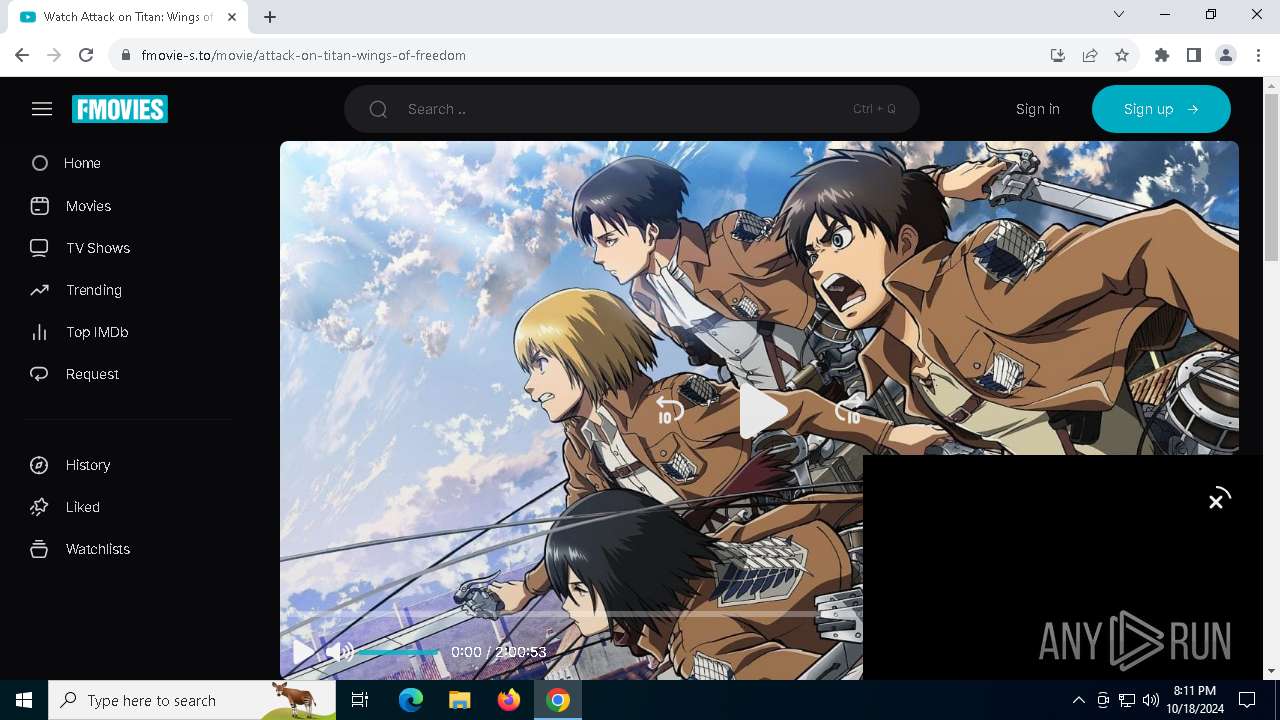Open Chrome extensions puzzle icon
Screen dimensions: 1280x720
[1162, 55]
